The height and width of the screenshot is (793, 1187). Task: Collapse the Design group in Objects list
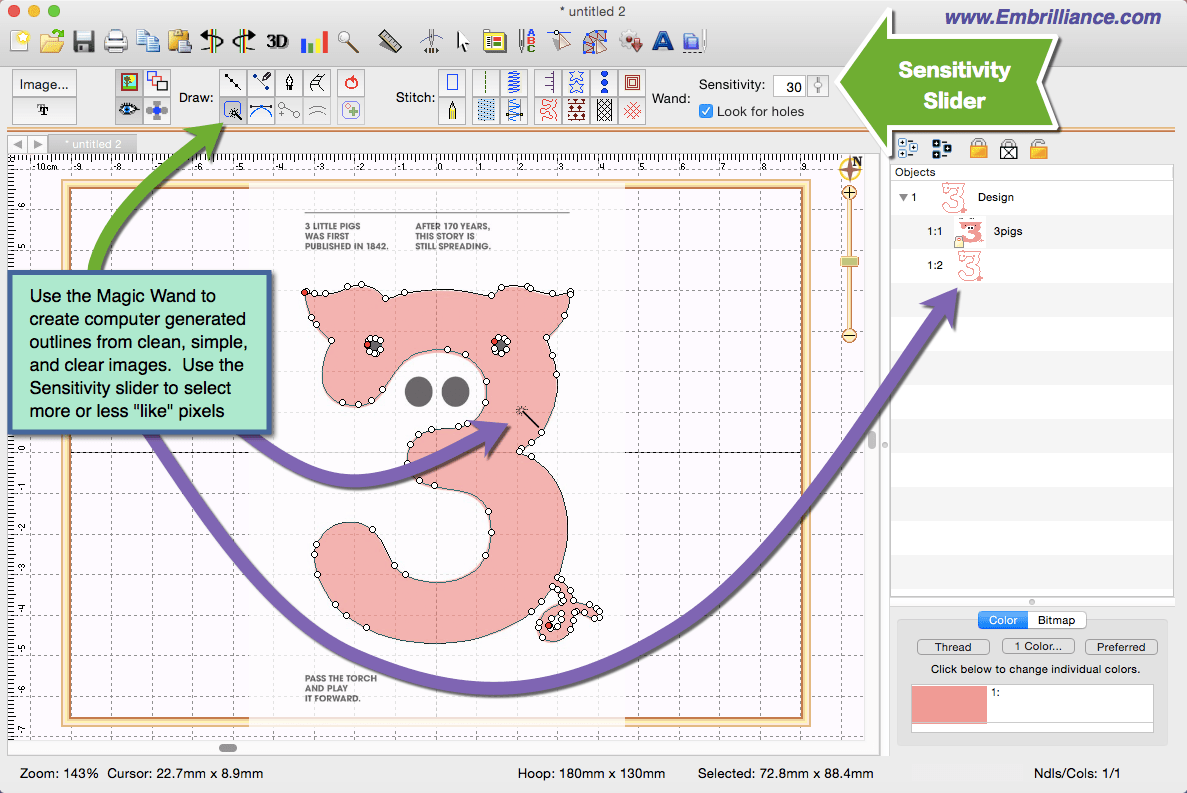coord(903,197)
